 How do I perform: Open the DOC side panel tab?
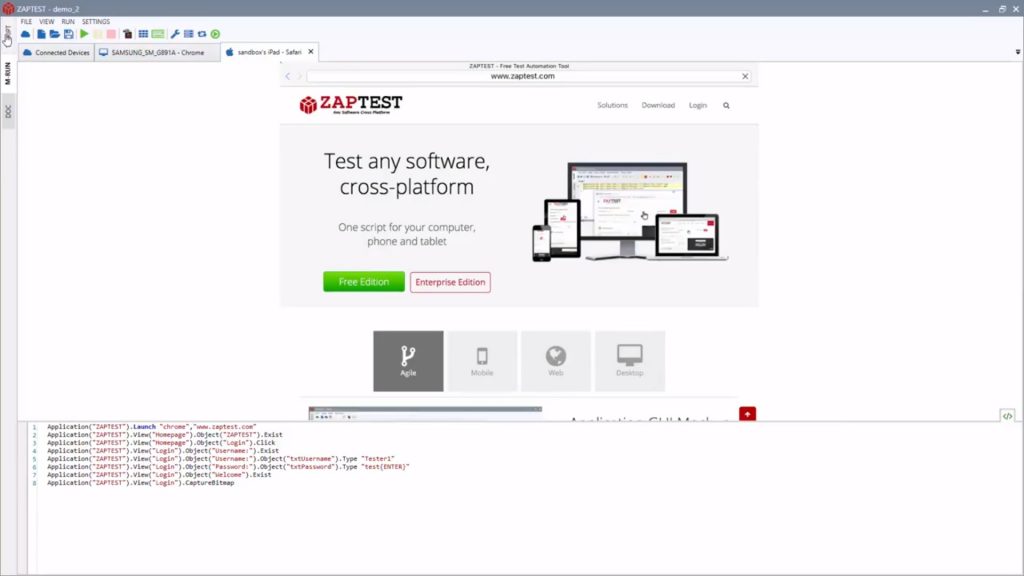8,112
